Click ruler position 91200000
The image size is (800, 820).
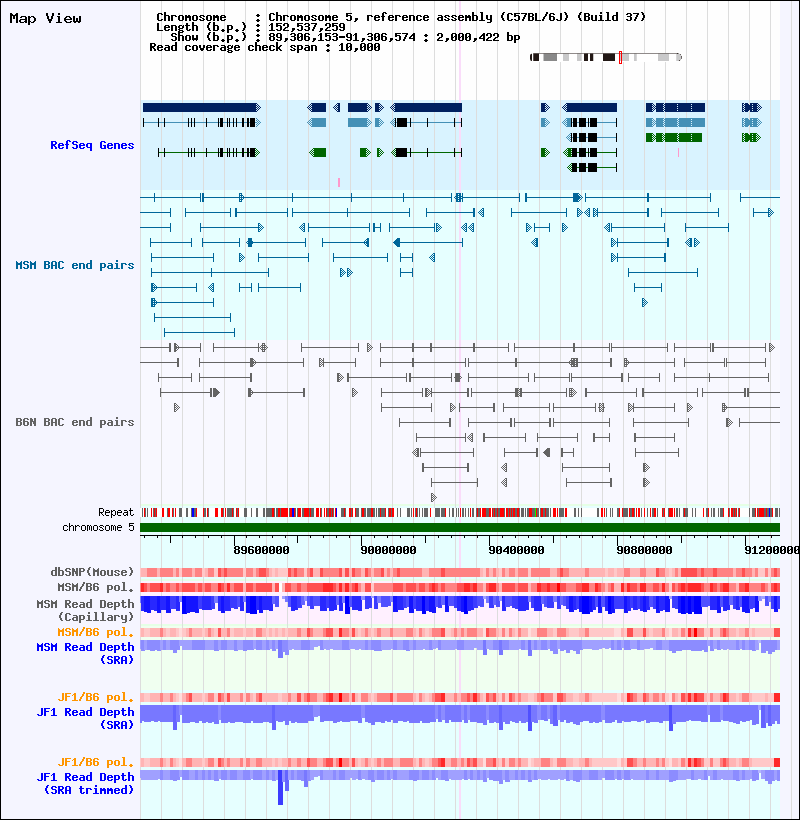[772, 550]
